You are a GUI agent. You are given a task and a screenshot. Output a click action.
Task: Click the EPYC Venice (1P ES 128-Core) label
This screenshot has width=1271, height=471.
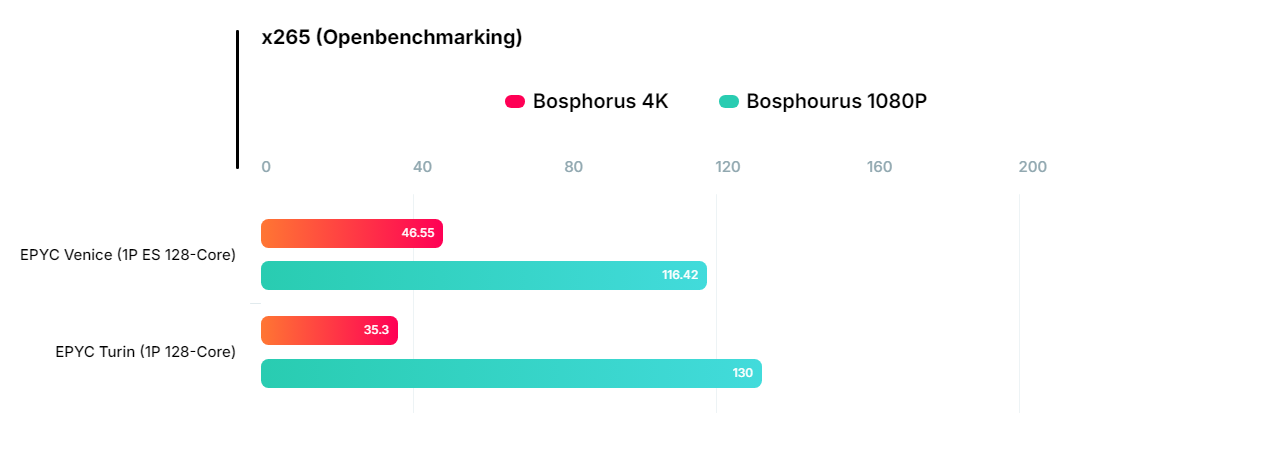point(128,255)
